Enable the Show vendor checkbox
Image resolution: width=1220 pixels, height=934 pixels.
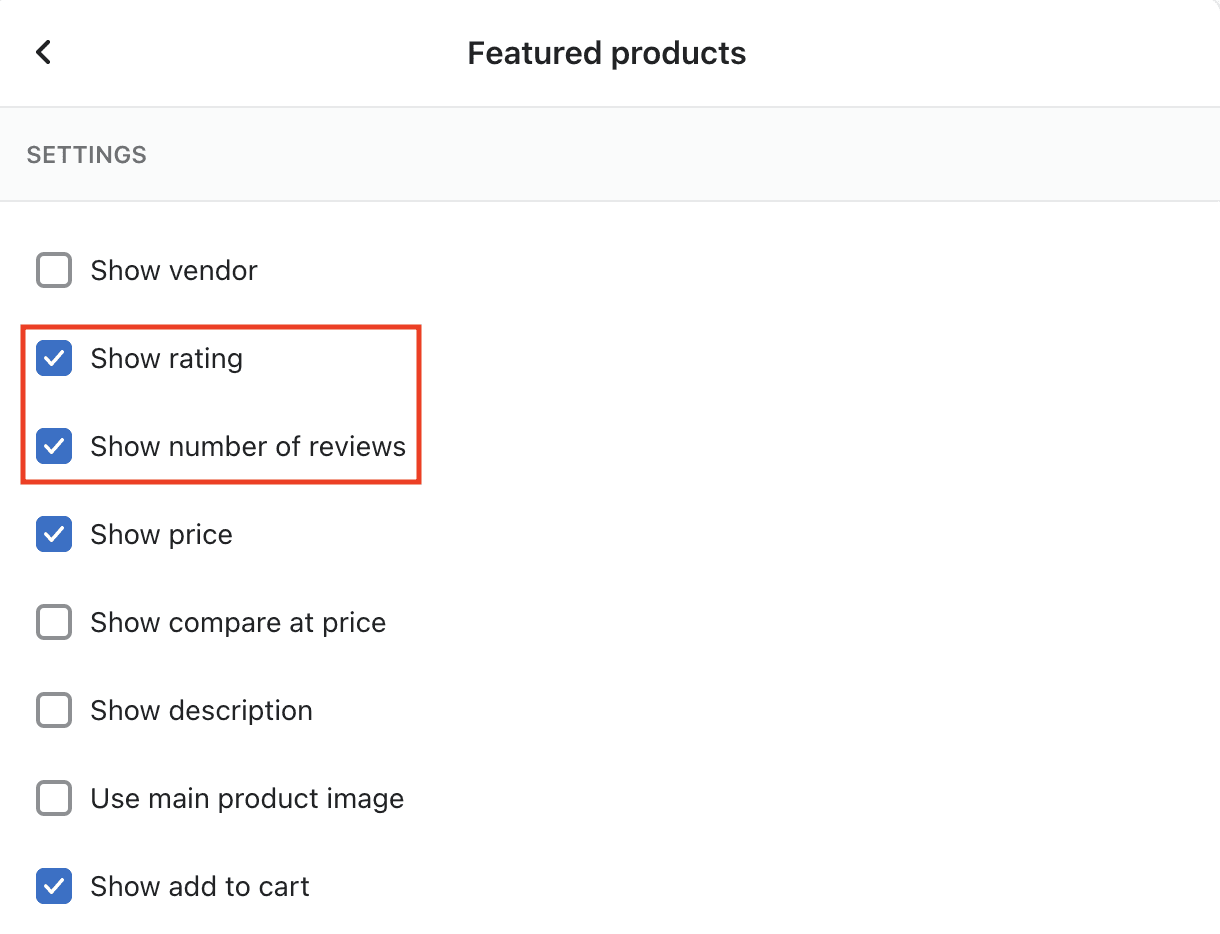click(54, 271)
